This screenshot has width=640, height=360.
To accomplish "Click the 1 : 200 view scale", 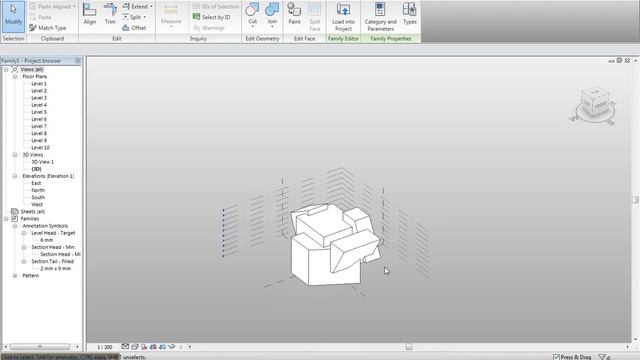I will pyautogui.click(x=104, y=347).
